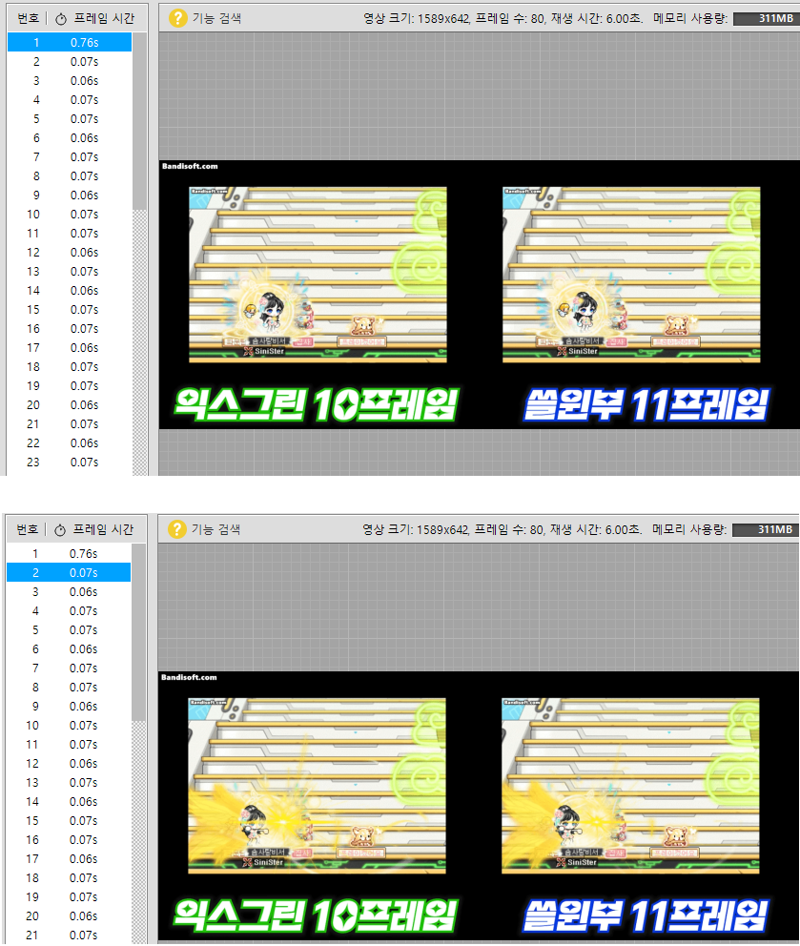Select frame 4 in the lower frame list
The width and height of the screenshot is (800, 946).
click(x=69, y=611)
